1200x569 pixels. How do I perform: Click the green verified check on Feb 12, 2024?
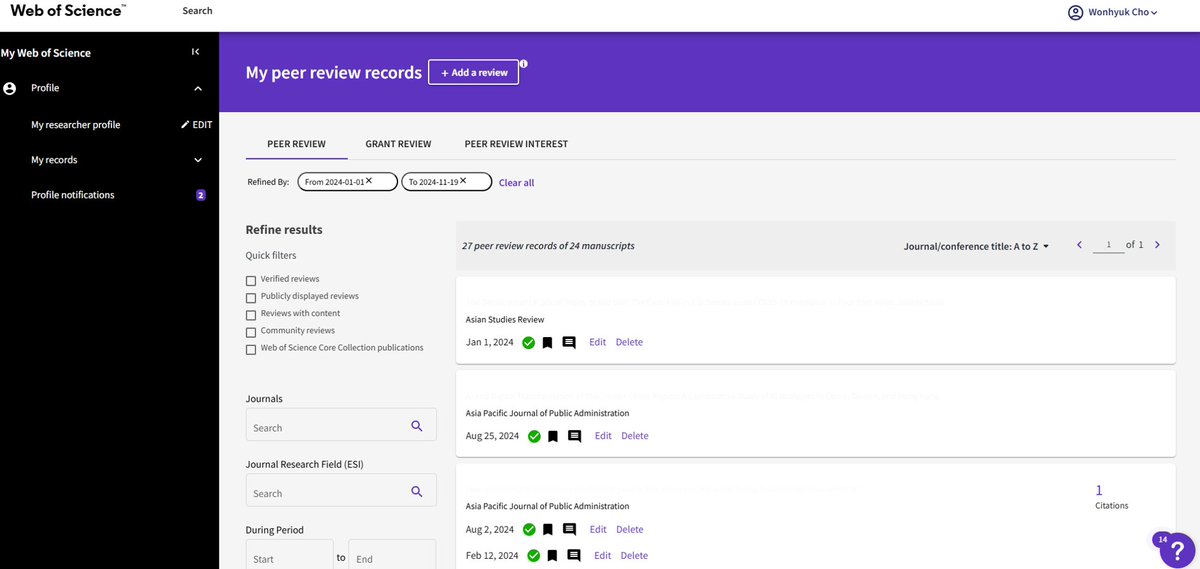[x=534, y=556]
